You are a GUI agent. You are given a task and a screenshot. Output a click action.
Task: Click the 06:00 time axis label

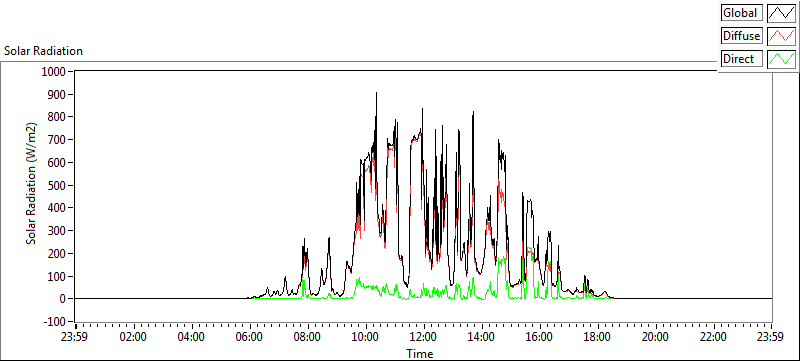tap(250, 337)
